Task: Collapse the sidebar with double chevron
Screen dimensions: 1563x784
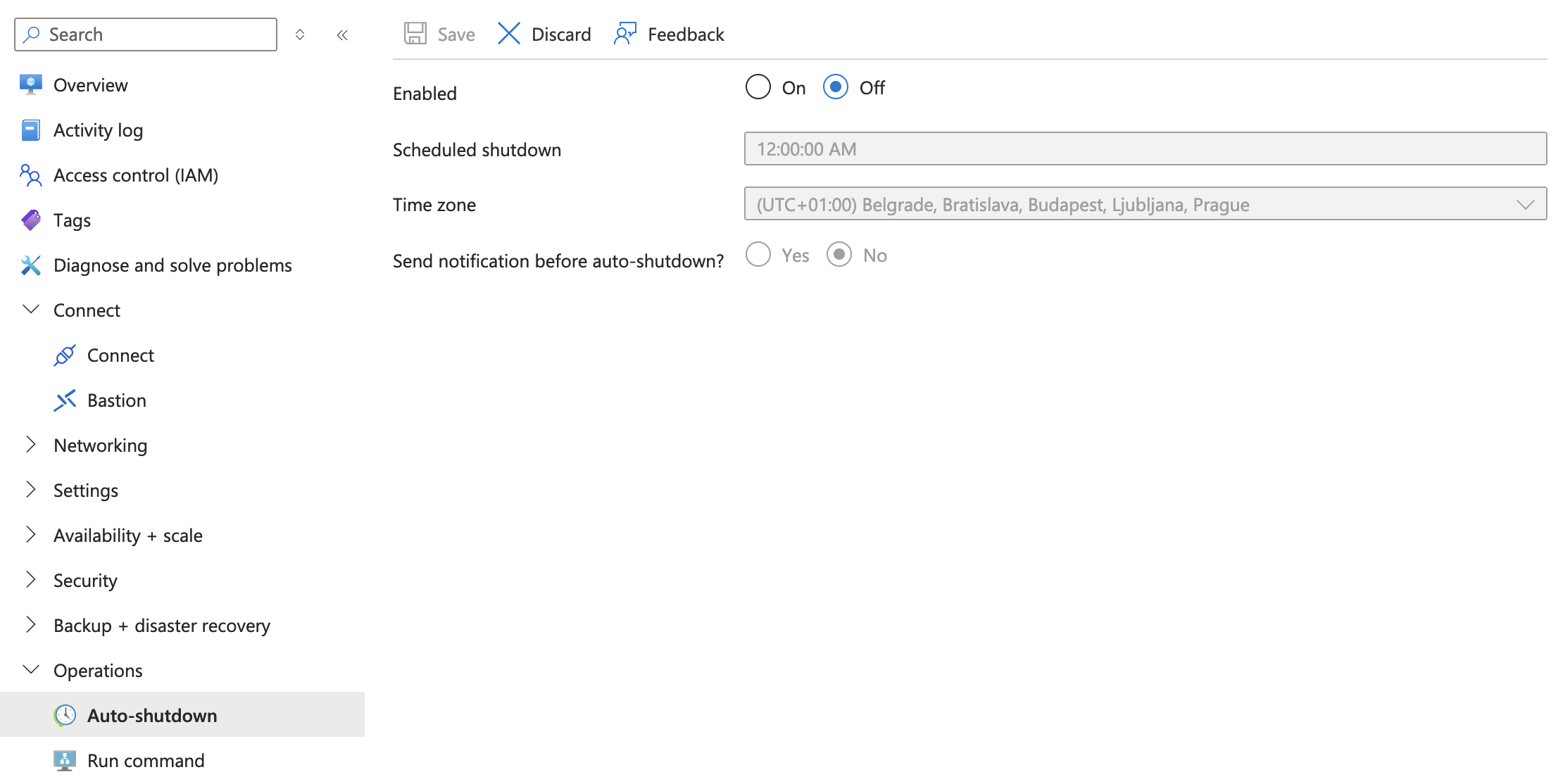Action: click(342, 34)
